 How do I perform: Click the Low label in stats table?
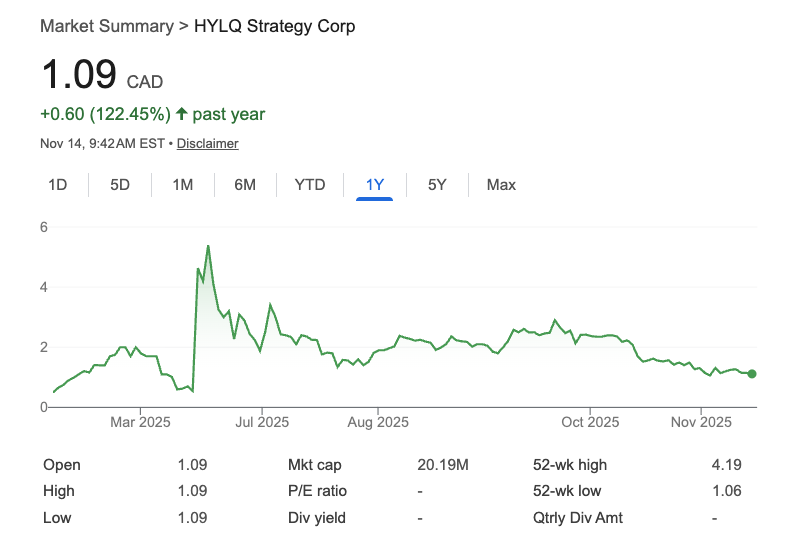click(x=57, y=518)
